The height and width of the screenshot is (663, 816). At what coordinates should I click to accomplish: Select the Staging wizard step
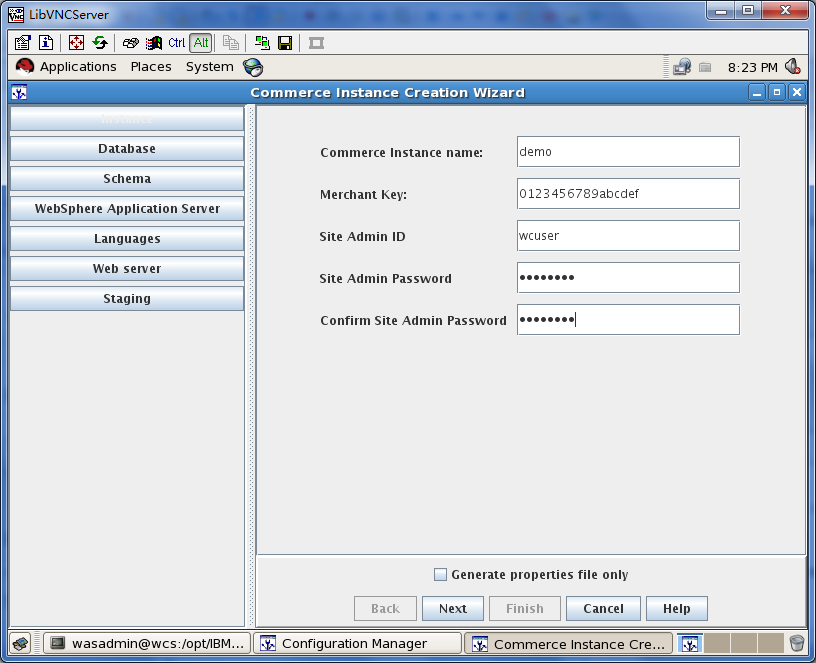127,299
